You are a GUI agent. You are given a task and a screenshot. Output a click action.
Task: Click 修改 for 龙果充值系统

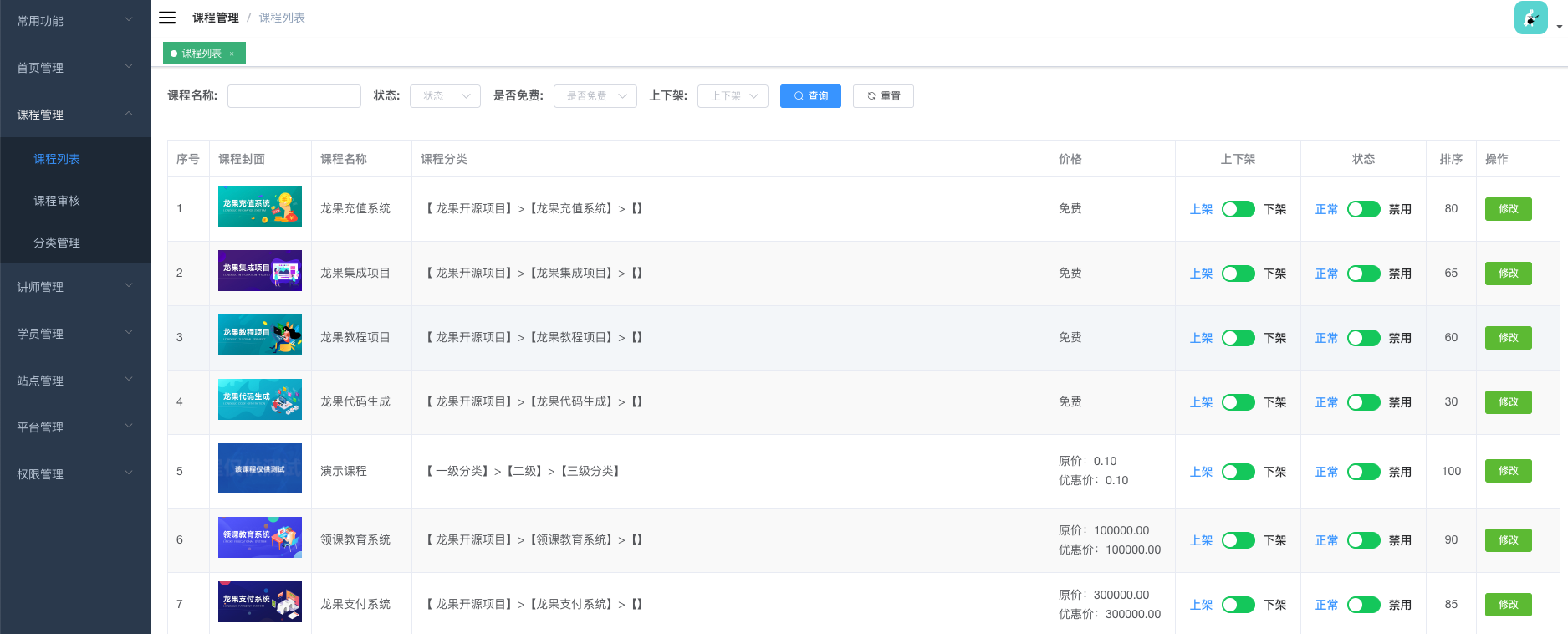(1509, 209)
